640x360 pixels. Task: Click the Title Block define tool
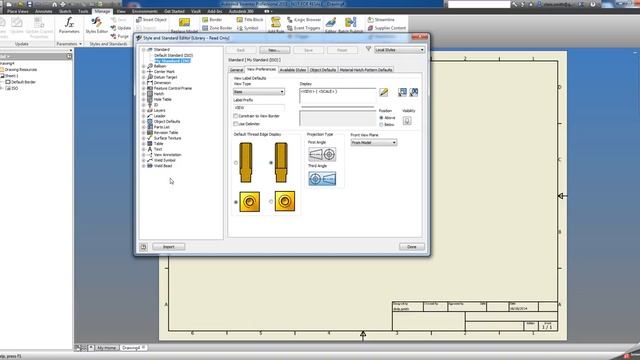pos(250,20)
